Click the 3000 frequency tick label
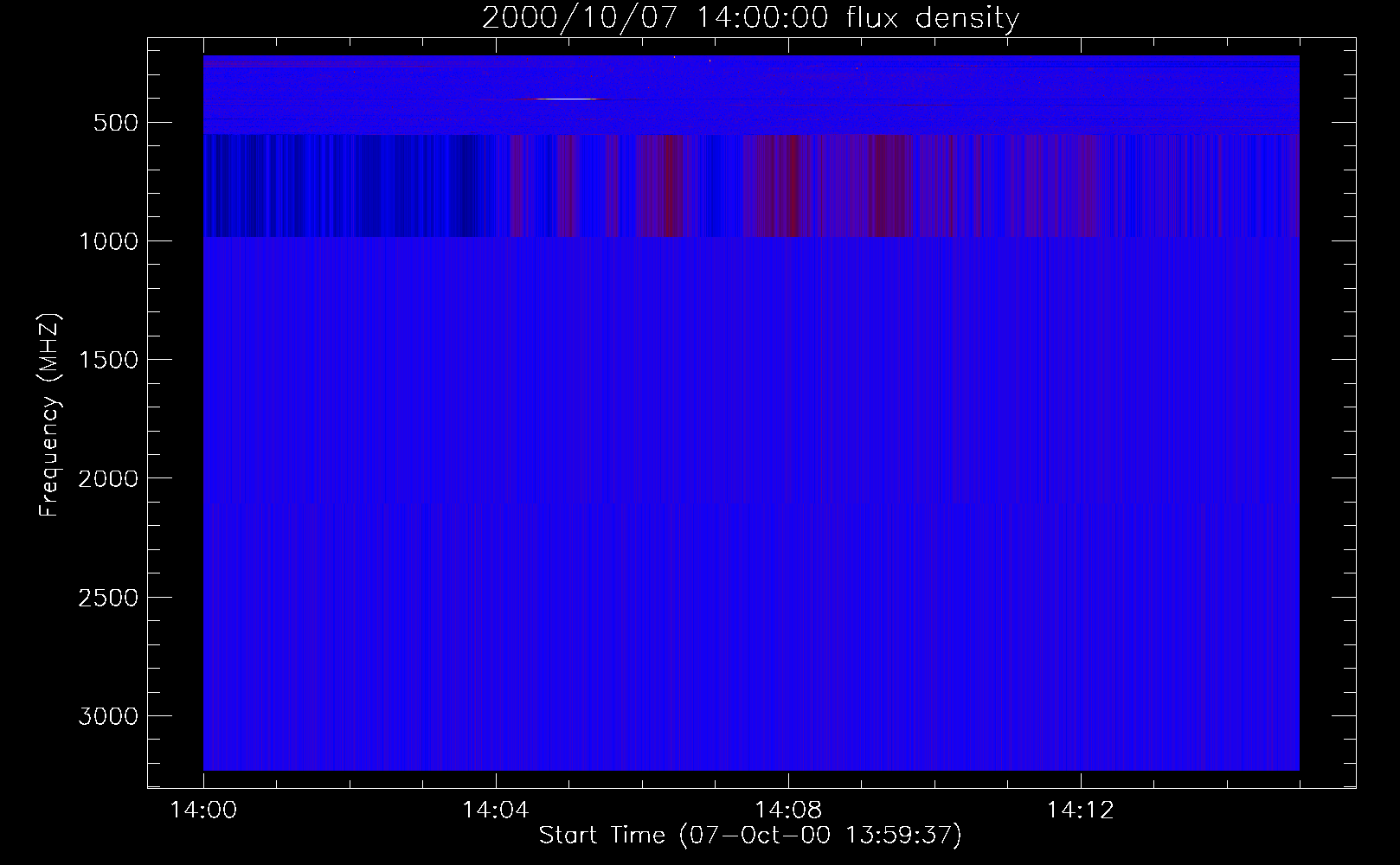 (x=108, y=716)
